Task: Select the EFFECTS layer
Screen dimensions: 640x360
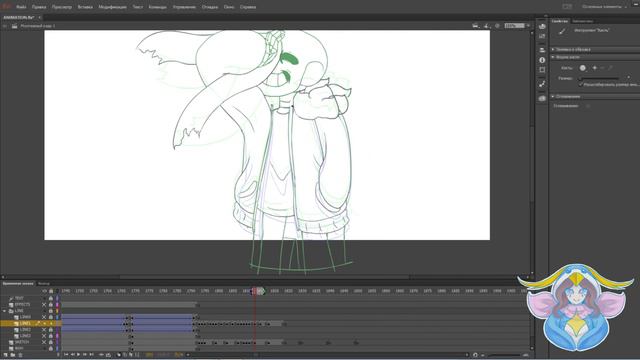Action: 22,304
